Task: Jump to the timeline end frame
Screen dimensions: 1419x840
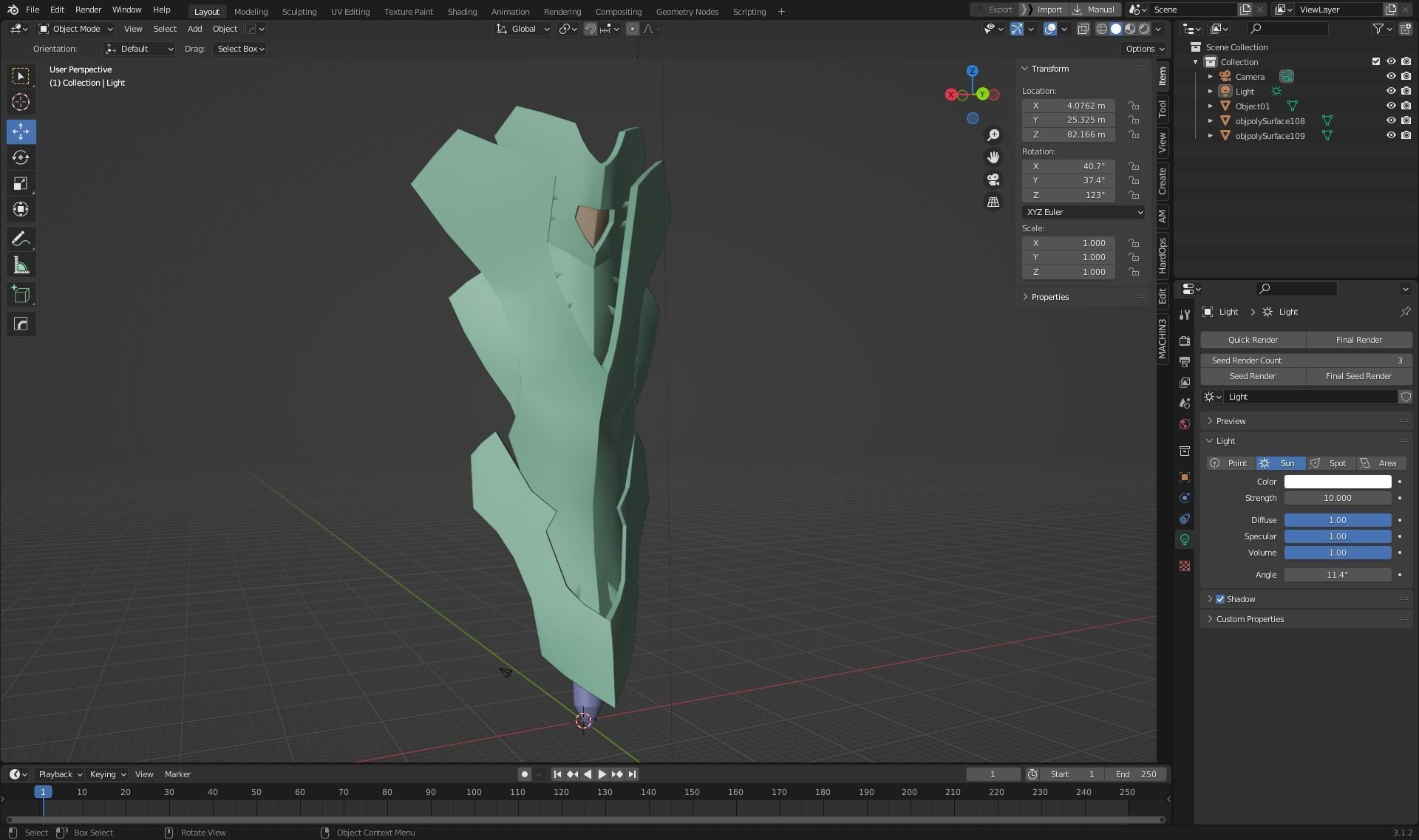Action: [633, 774]
